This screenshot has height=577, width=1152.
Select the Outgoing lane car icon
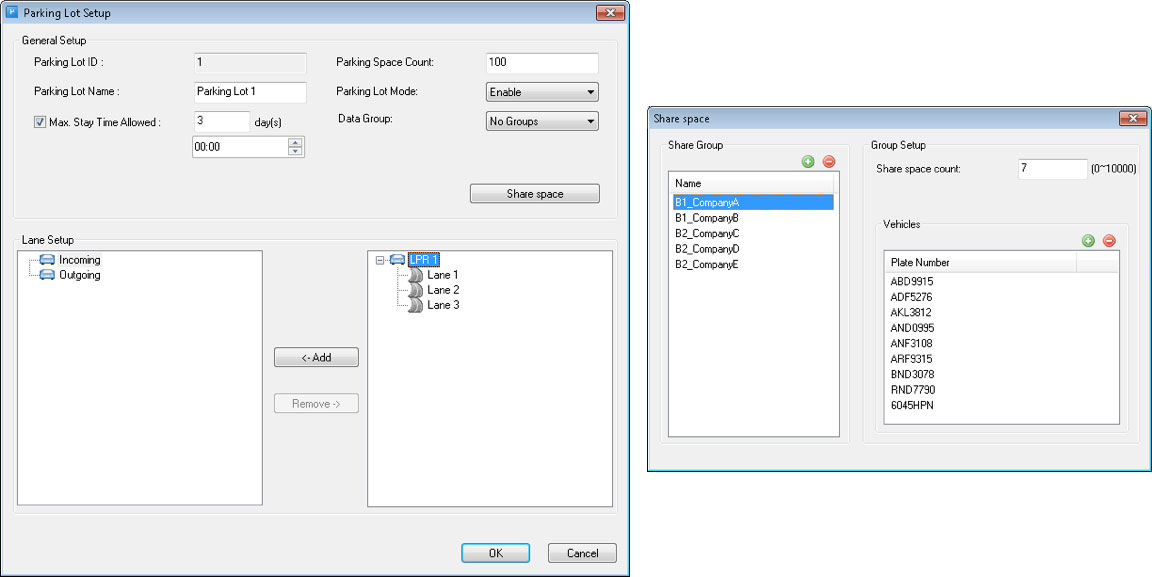47,275
